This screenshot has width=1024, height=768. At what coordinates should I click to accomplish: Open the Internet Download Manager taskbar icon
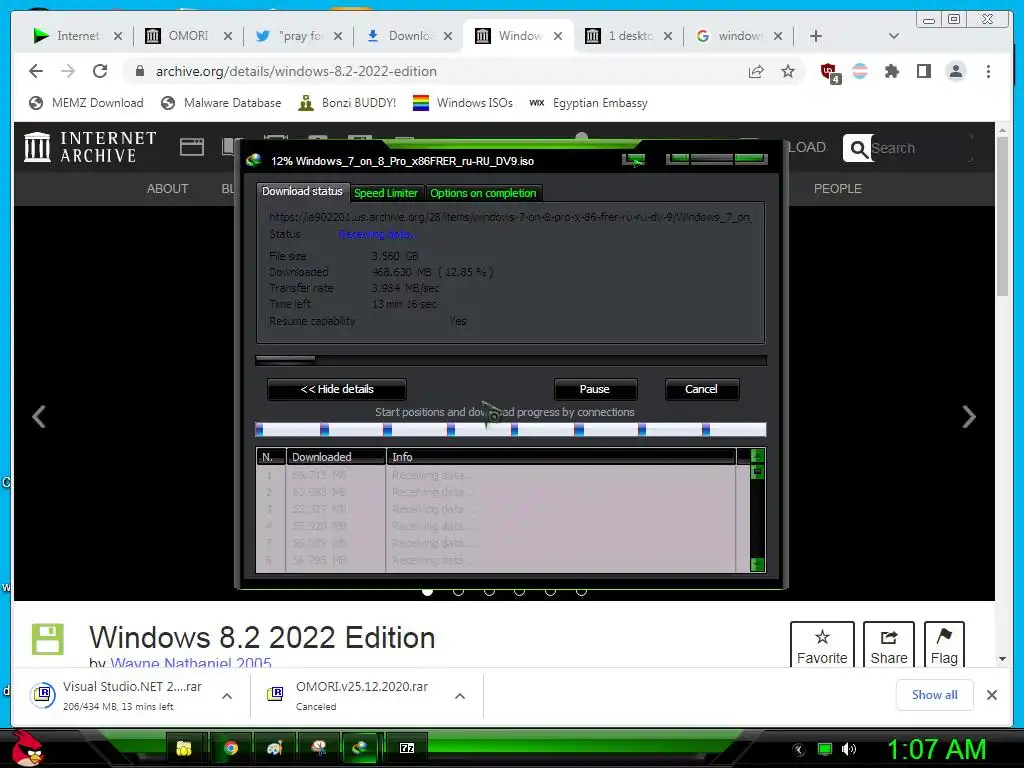tap(360, 748)
